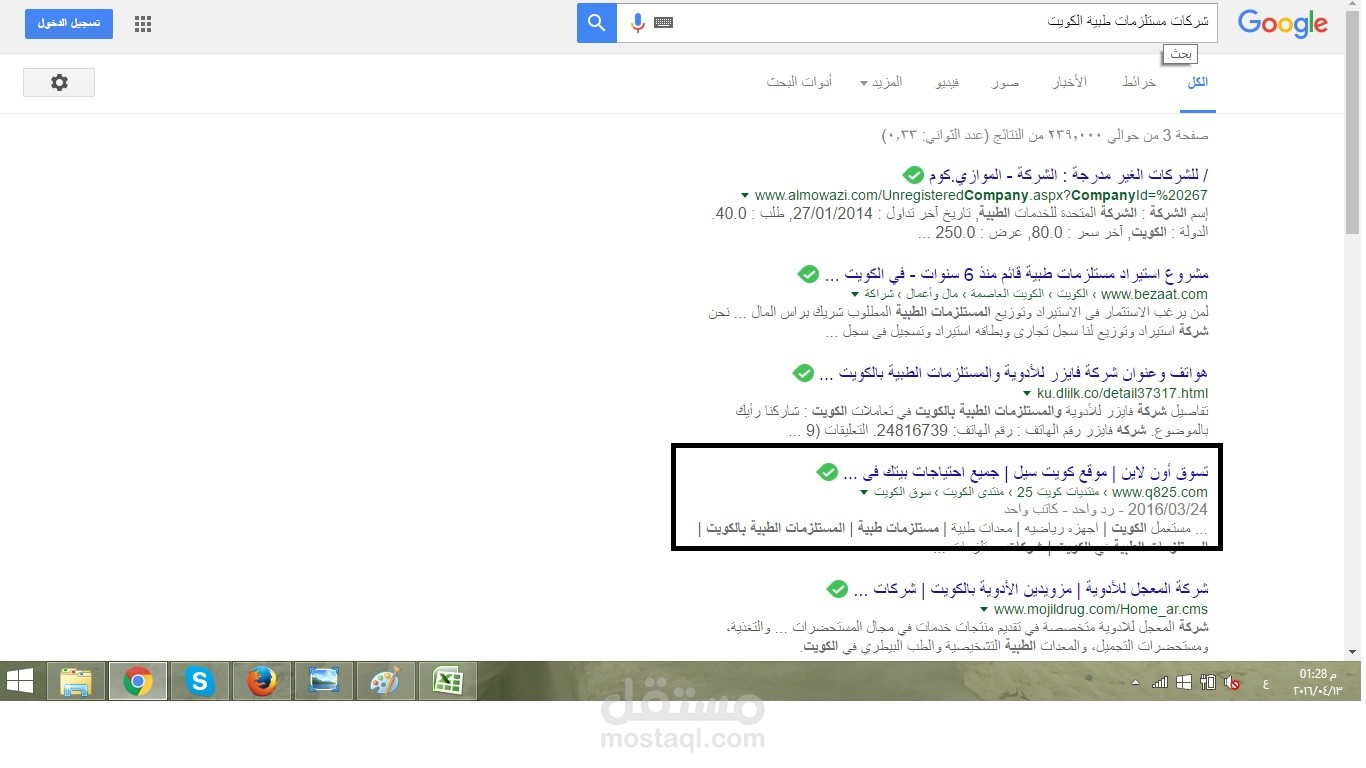This screenshot has width=1366, height=768.
Task: Click the muted volume tray icon
Action: (x=1232, y=682)
